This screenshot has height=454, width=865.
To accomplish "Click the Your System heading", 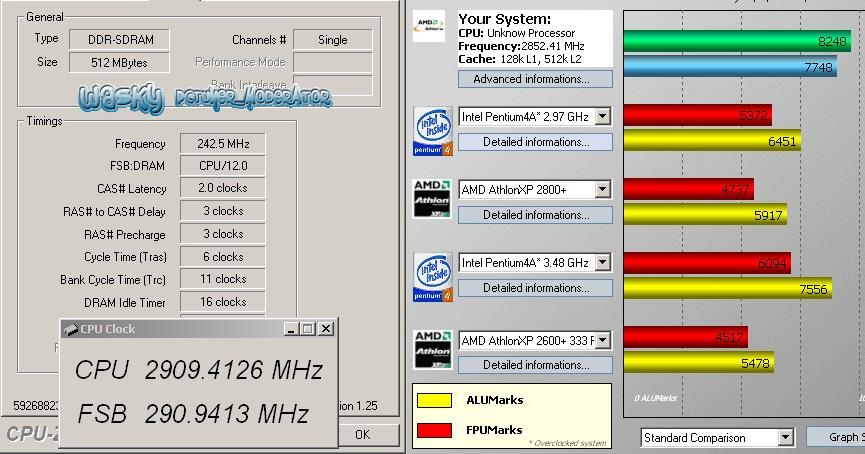I will pos(505,19).
